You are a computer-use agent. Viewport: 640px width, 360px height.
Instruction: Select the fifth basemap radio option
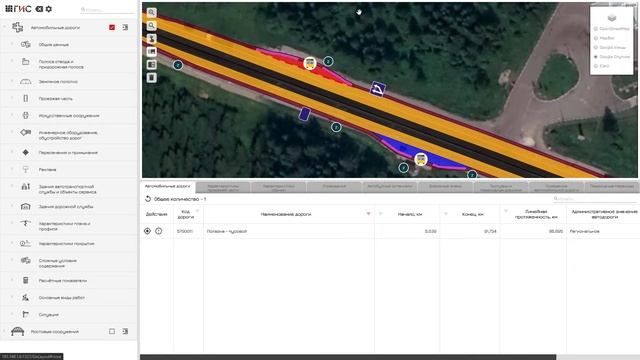tap(596, 66)
